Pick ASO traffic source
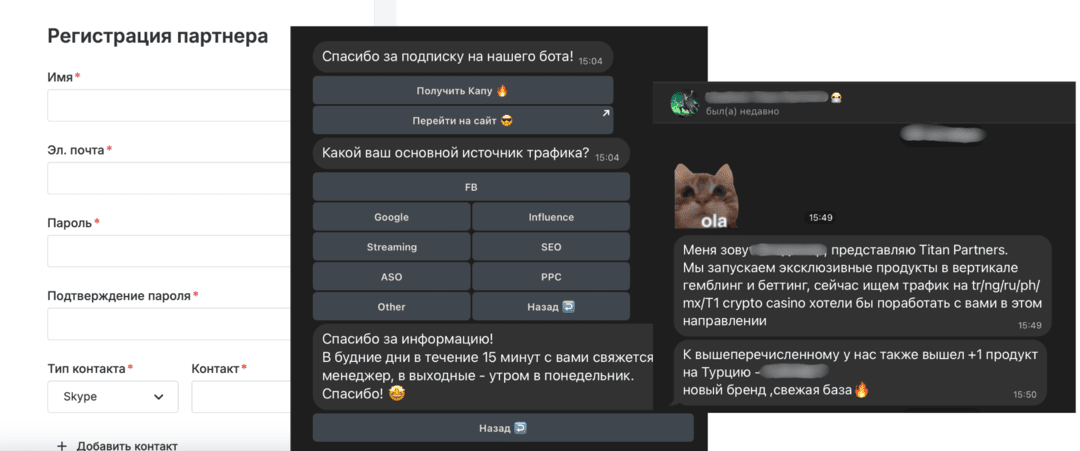1080x451 pixels. tap(391, 277)
